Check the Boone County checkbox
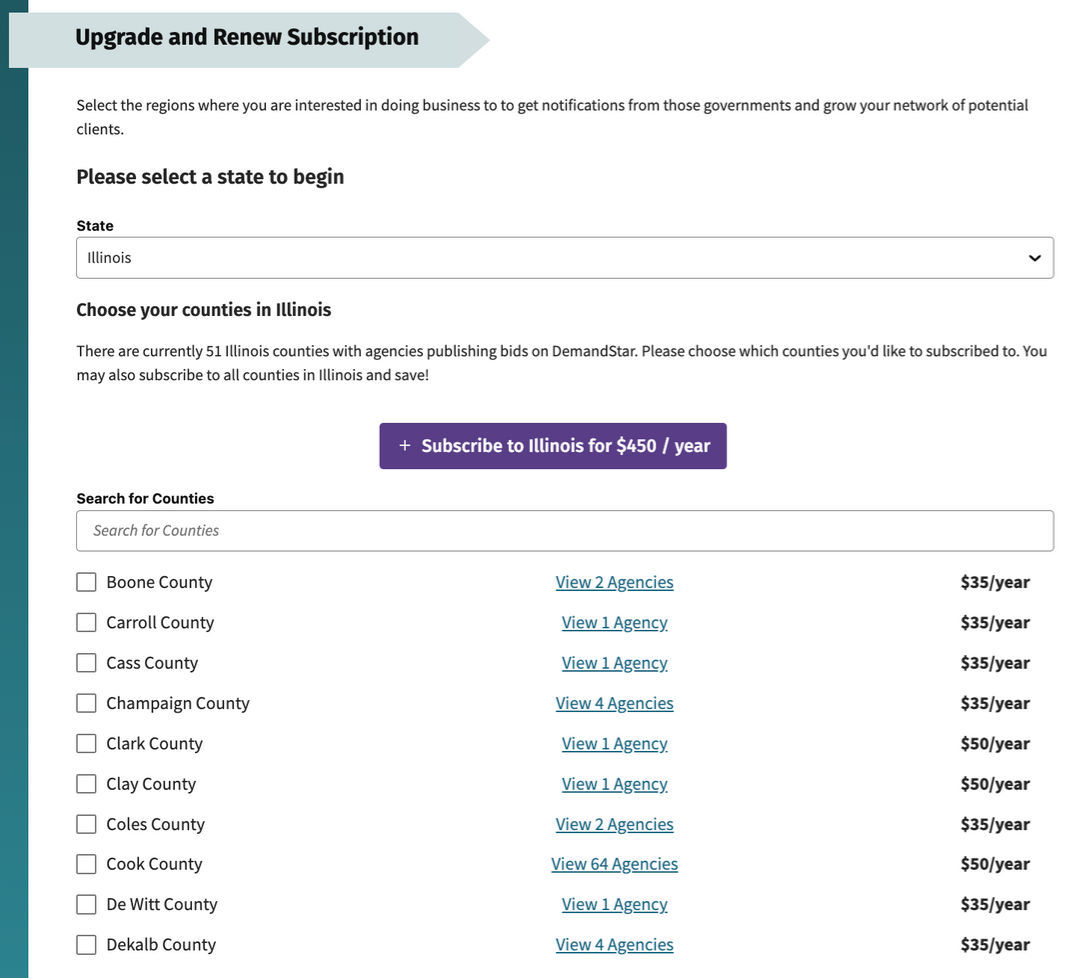The height and width of the screenshot is (978, 1081). point(86,581)
